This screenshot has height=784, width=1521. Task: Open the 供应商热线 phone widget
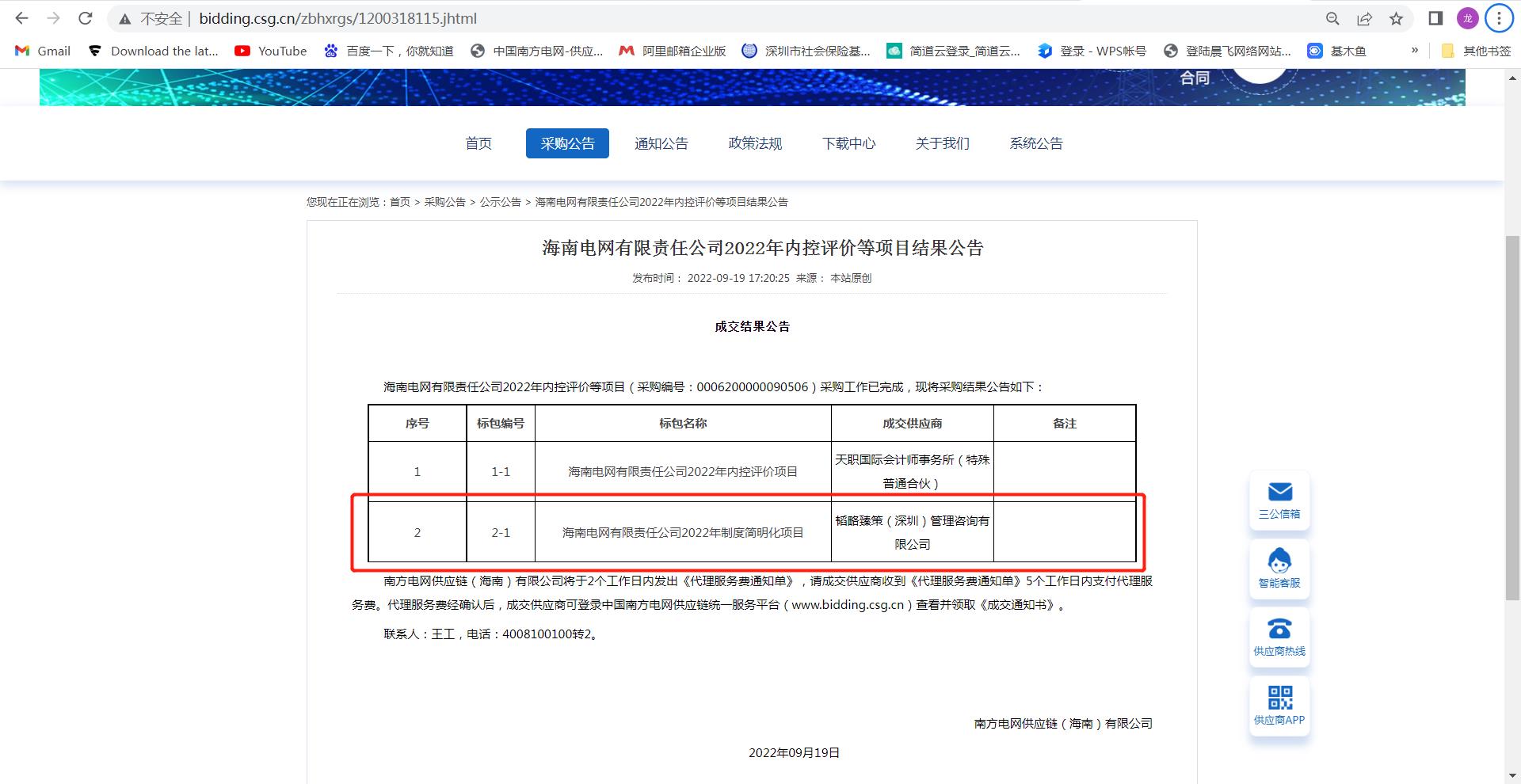tap(1279, 637)
